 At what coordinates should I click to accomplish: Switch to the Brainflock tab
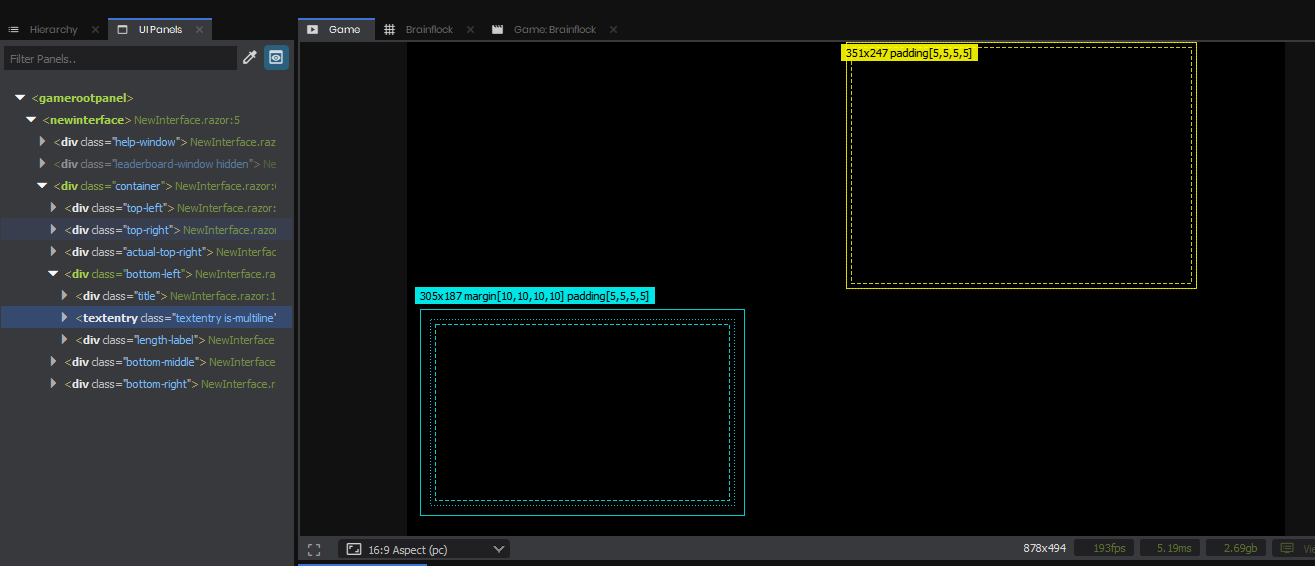[429, 30]
